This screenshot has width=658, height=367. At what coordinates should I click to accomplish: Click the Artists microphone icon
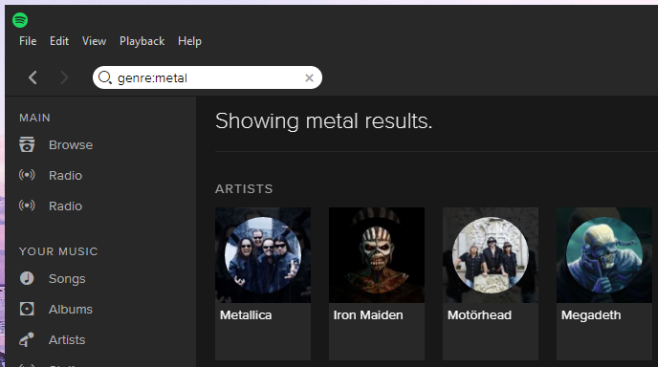[26, 340]
